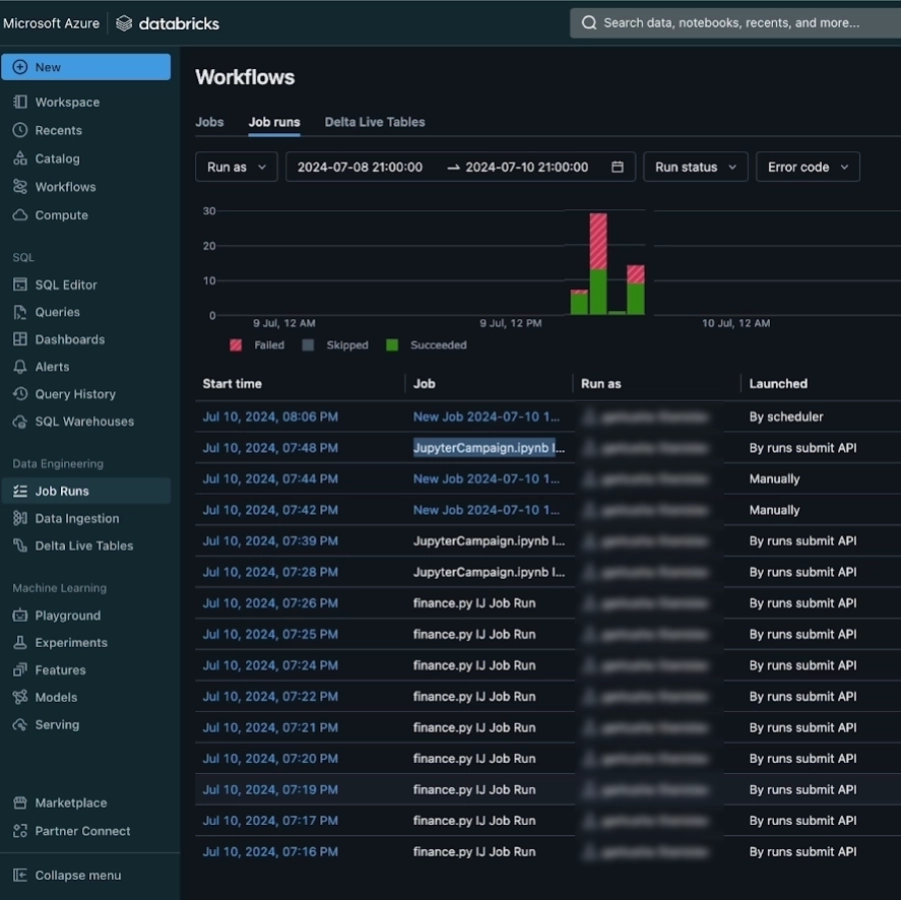Expand the Error code dropdown
This screenshot has height=900, width=901.
(x=807, y=167)
